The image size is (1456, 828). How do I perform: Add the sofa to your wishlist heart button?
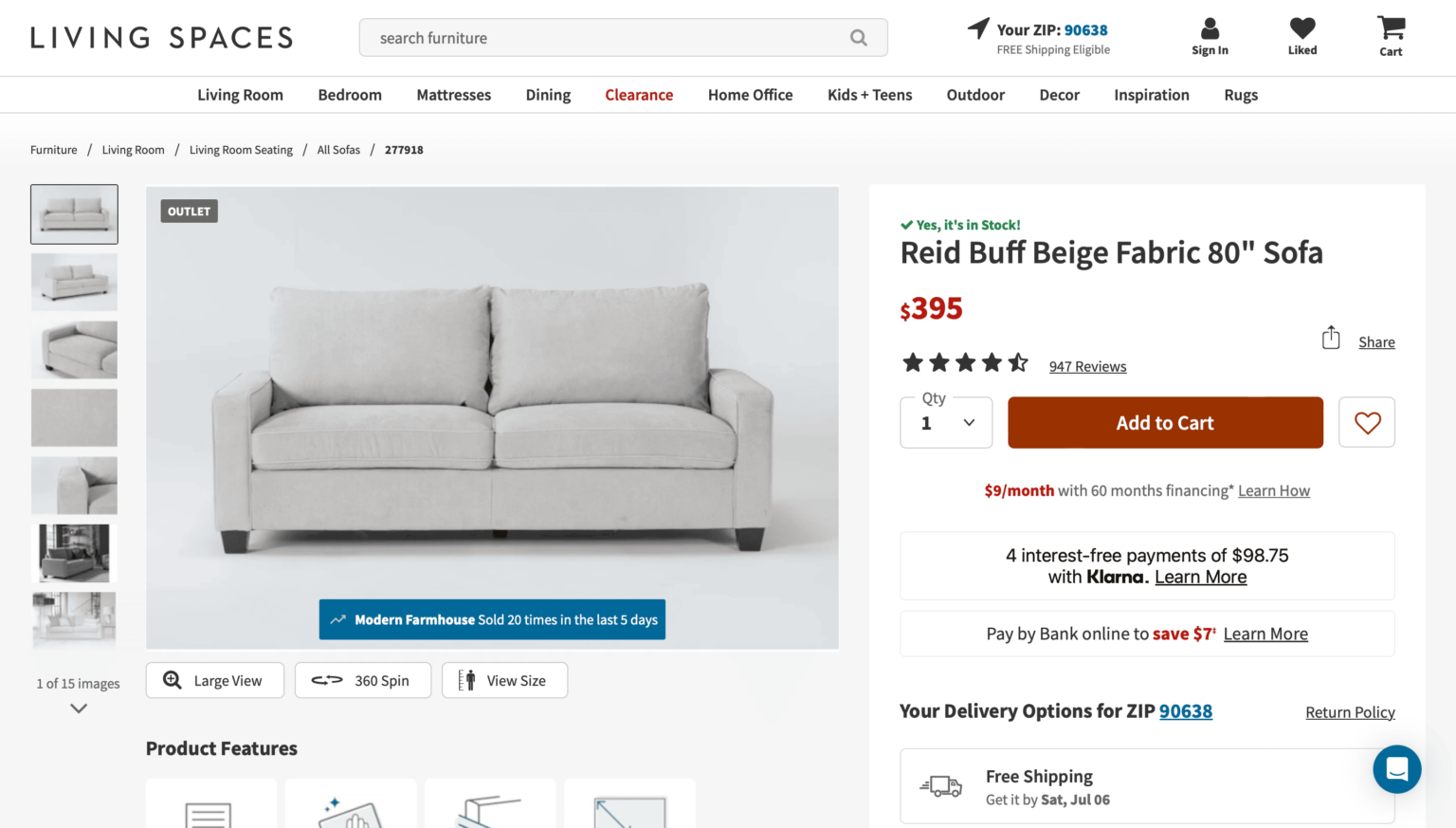click(1366, 422)
